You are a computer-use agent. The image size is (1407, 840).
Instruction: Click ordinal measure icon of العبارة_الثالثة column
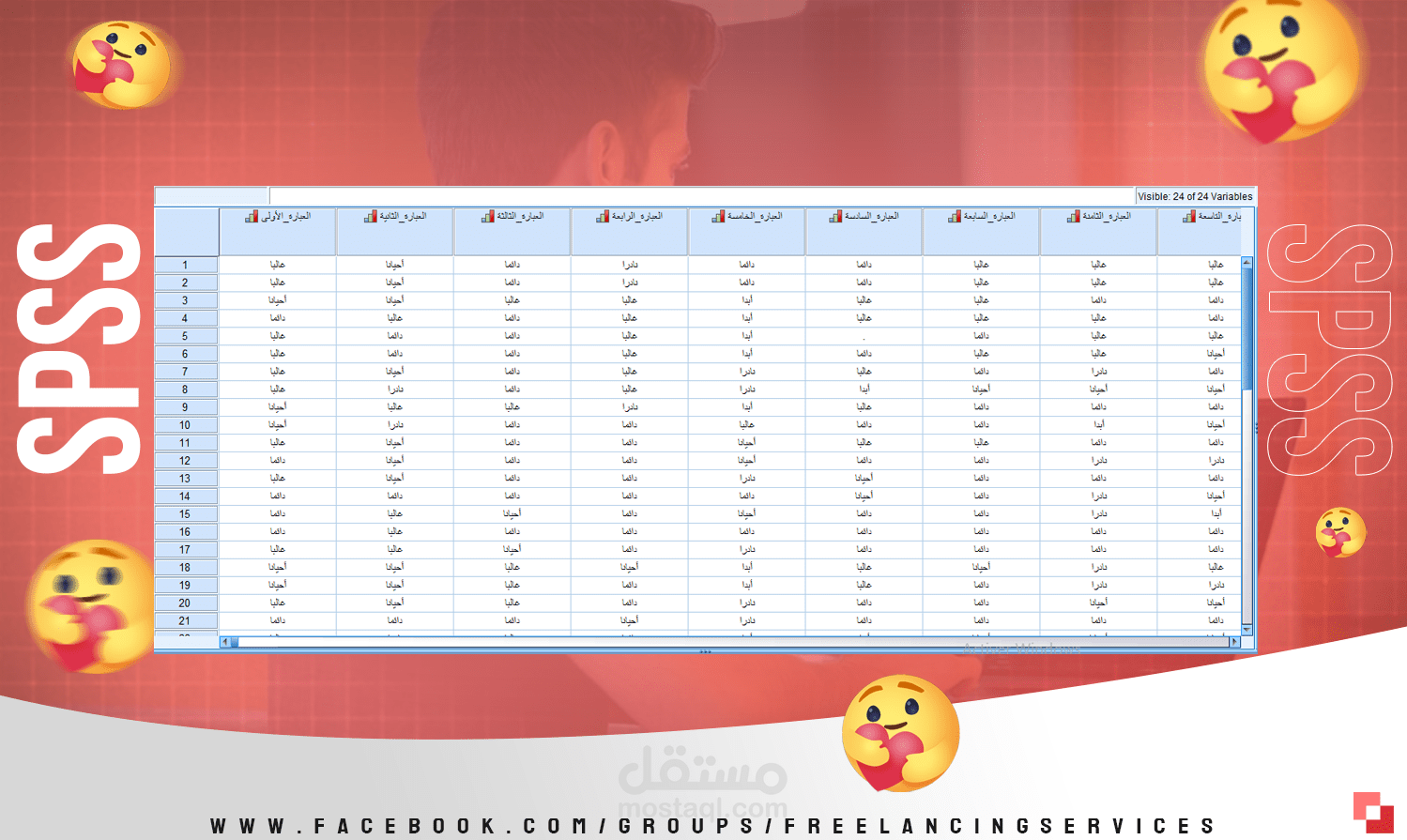coord(488,217)
